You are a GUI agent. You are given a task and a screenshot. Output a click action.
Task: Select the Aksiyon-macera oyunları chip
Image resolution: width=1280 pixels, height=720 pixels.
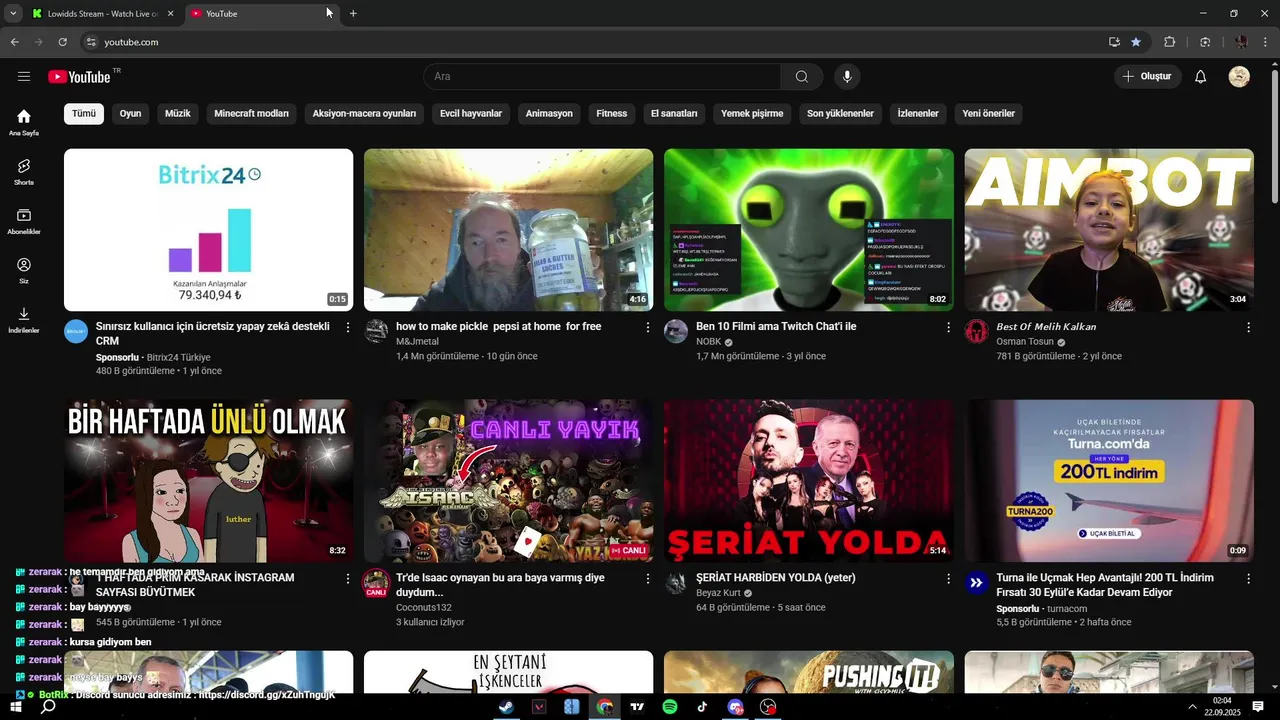[x=364, y=114]
